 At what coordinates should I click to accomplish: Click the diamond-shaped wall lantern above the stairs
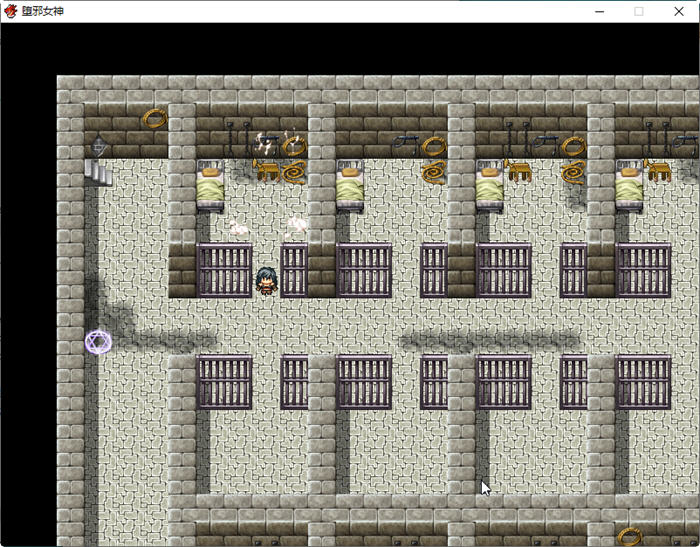(x=98, y=146)
